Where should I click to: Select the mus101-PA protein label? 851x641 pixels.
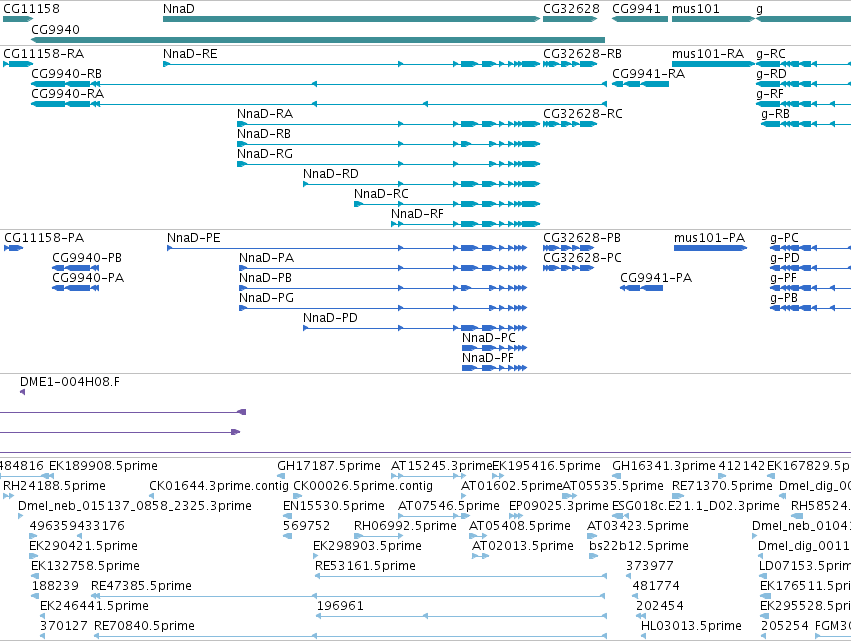pyautogui.click(x=709, y=238)
